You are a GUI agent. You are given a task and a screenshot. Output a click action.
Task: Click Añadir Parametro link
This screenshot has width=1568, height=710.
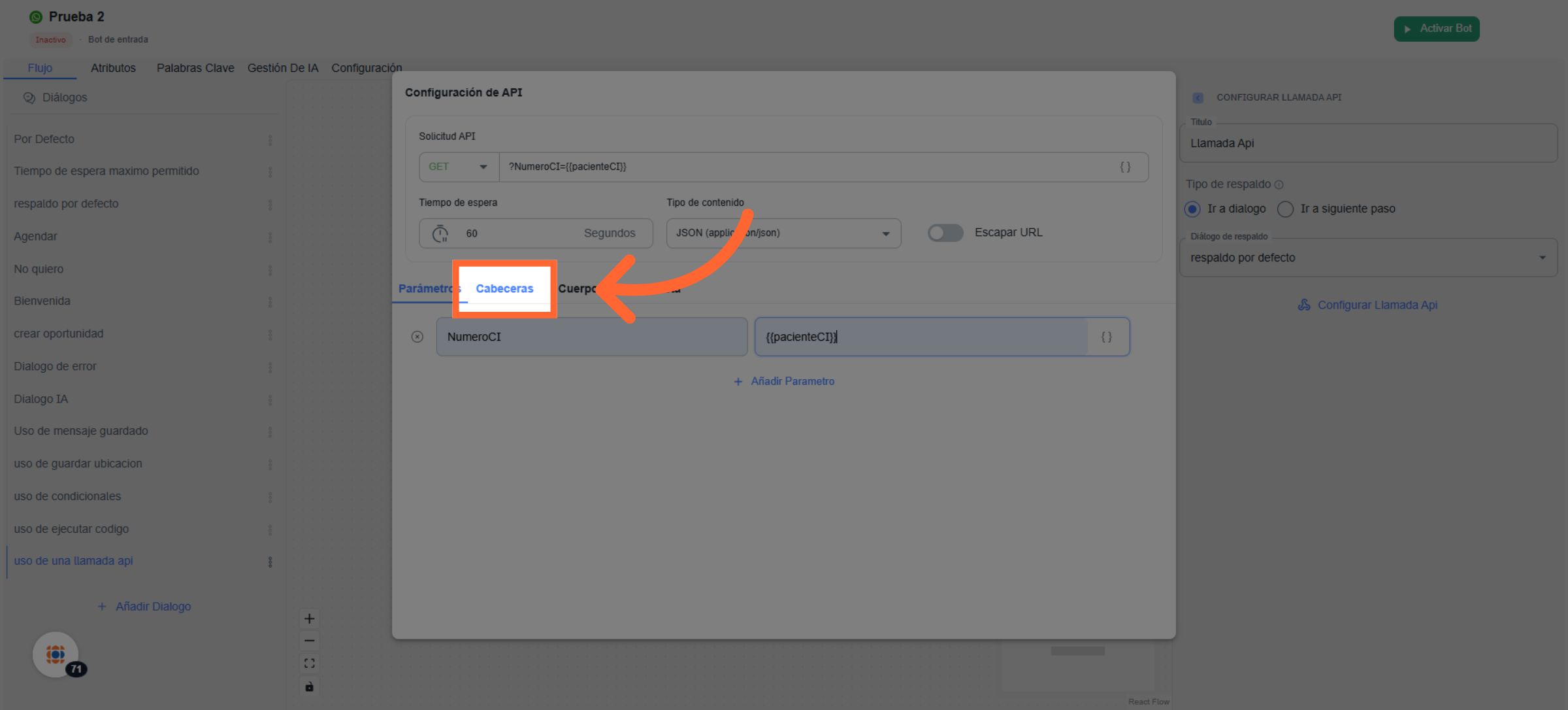784,381
